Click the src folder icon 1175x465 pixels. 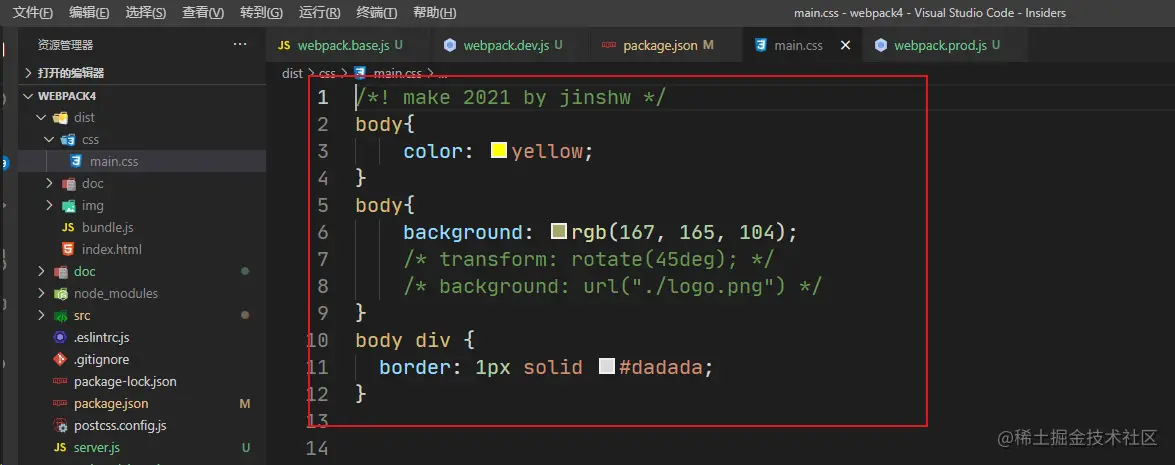[x=60, y=315]
